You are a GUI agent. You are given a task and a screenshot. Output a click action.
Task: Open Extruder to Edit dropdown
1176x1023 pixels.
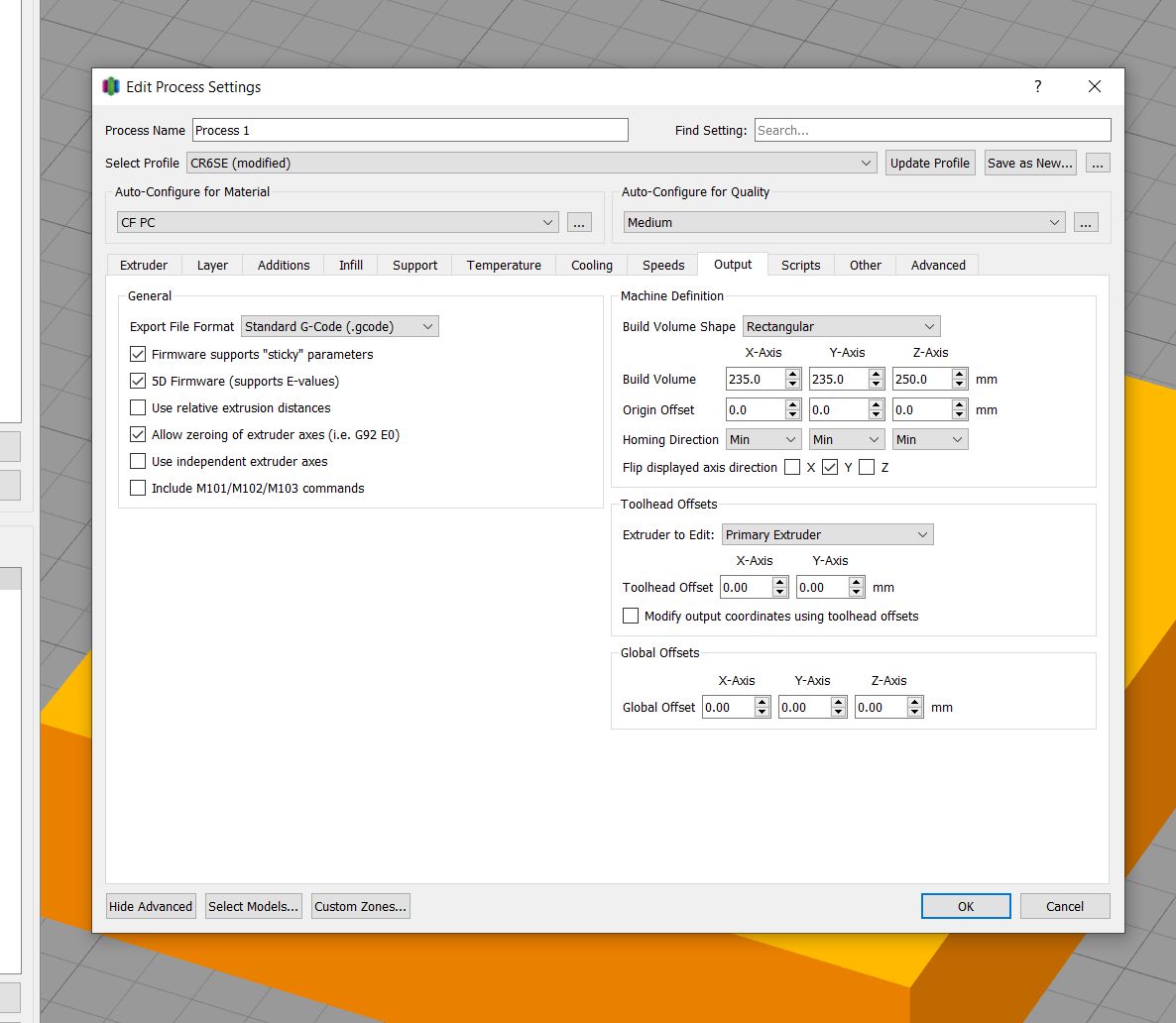tap(827, 534)
